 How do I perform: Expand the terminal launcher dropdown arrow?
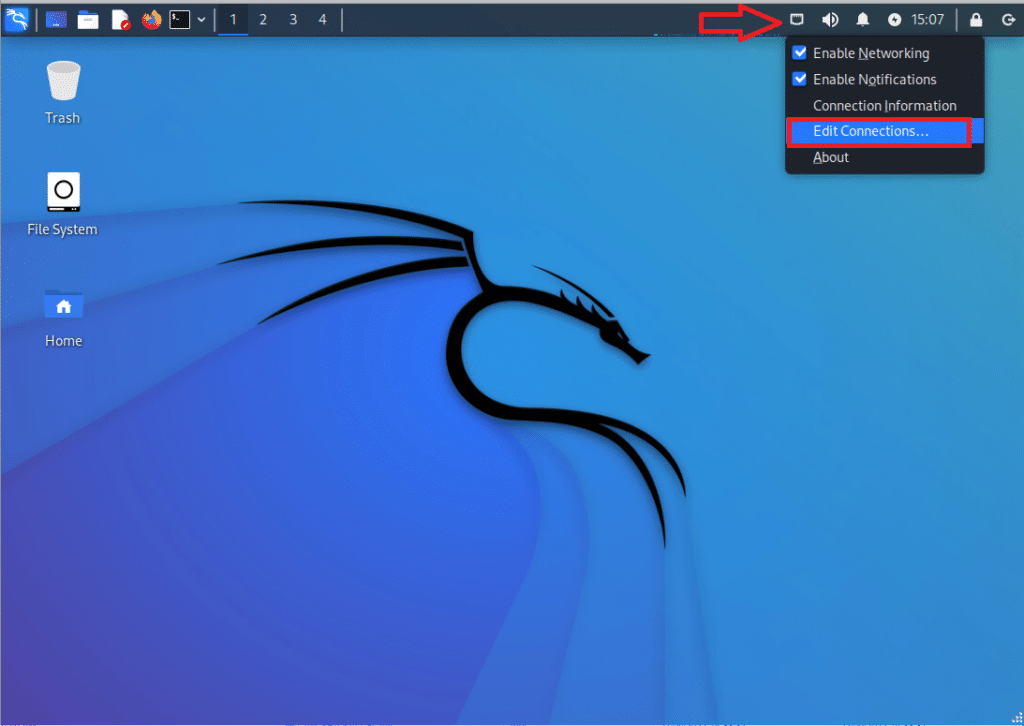click(201, 20)
